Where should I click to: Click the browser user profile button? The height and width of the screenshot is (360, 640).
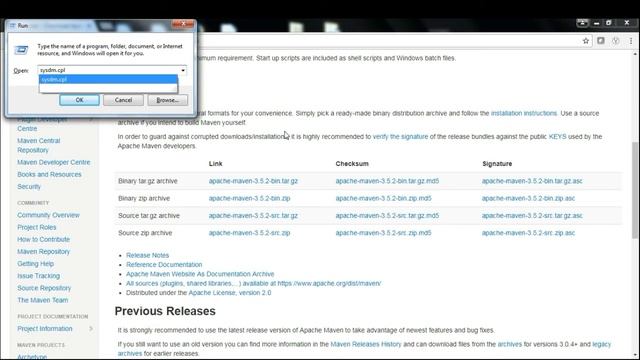pyautogui.click(x=582, y=23)
